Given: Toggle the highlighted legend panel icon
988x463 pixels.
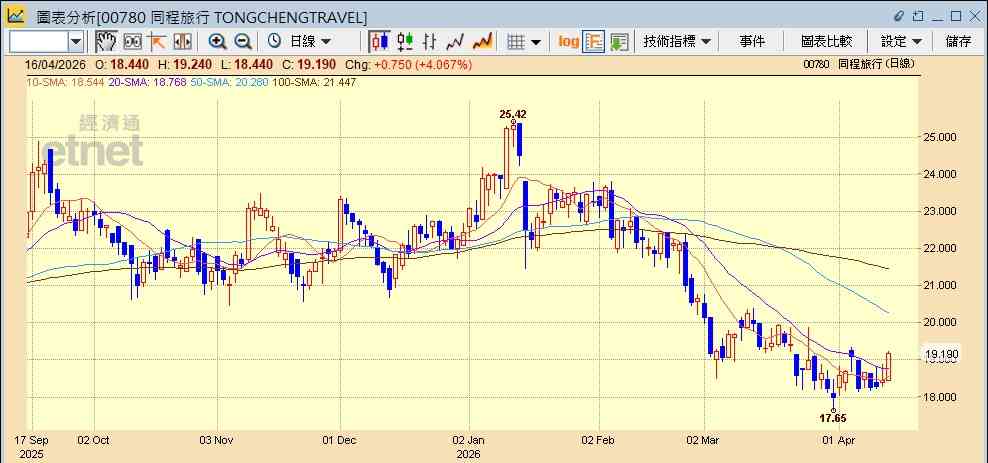Looking at the screenshot, I should click(594, 42).
